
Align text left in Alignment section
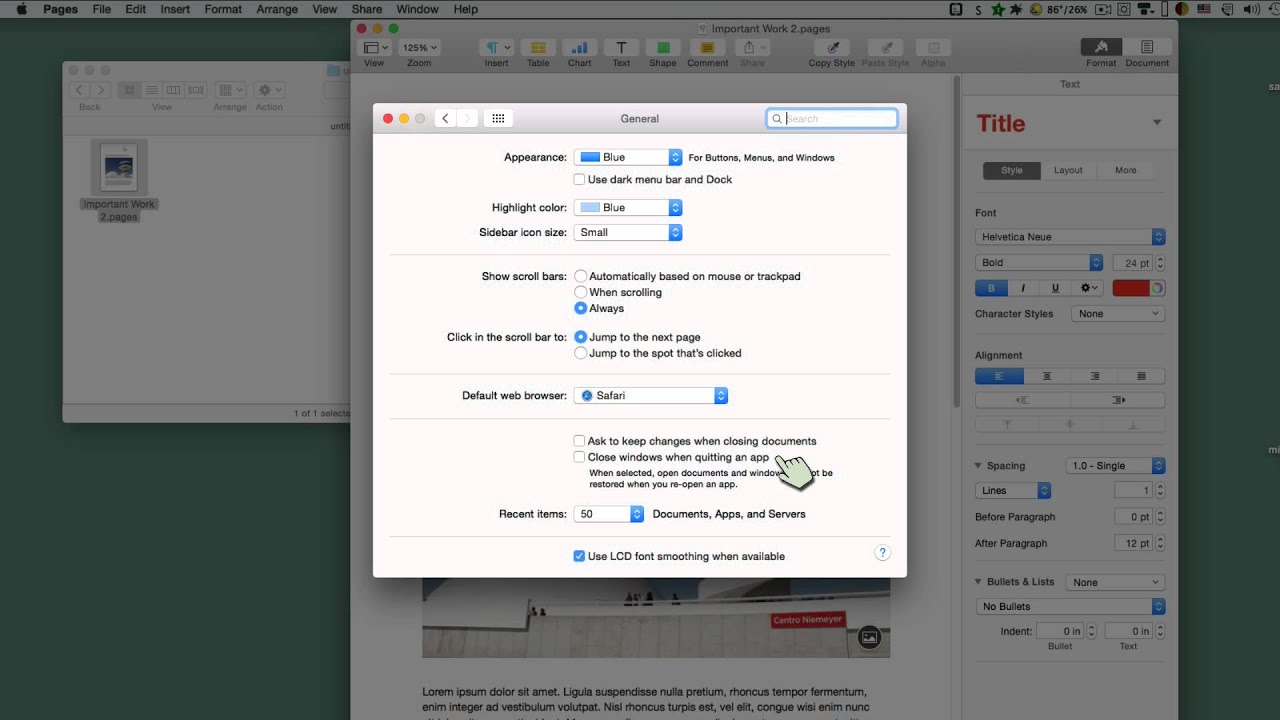point(999,376)
